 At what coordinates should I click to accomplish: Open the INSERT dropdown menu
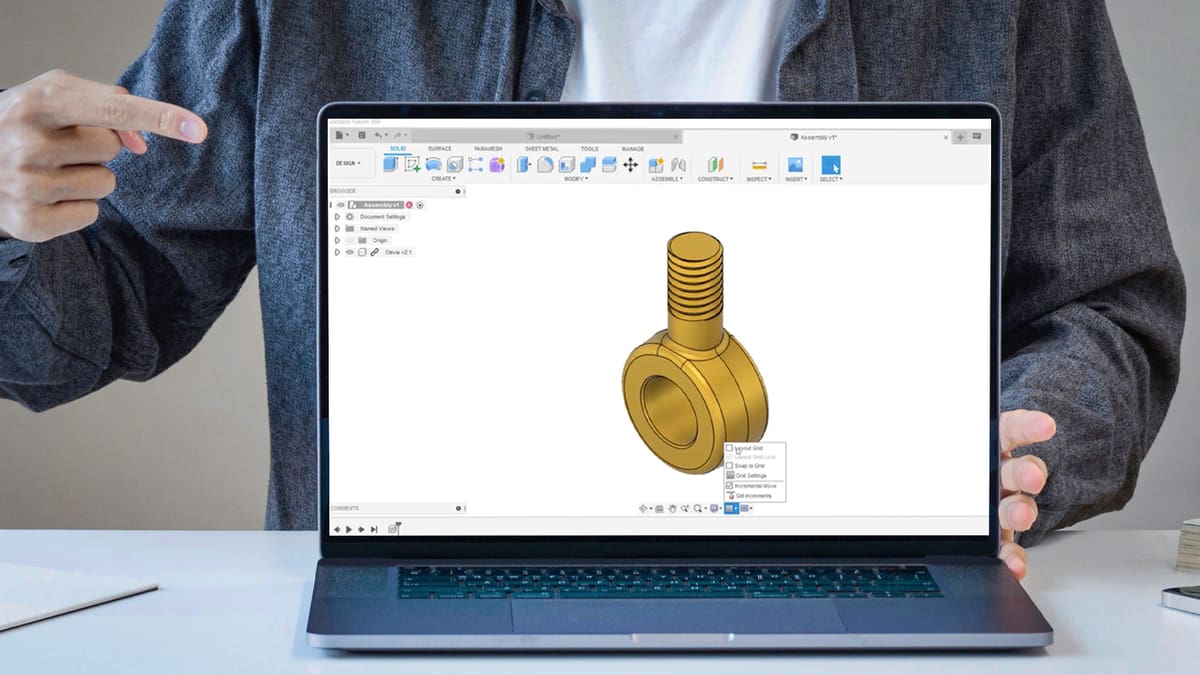[x=796, y=179]
